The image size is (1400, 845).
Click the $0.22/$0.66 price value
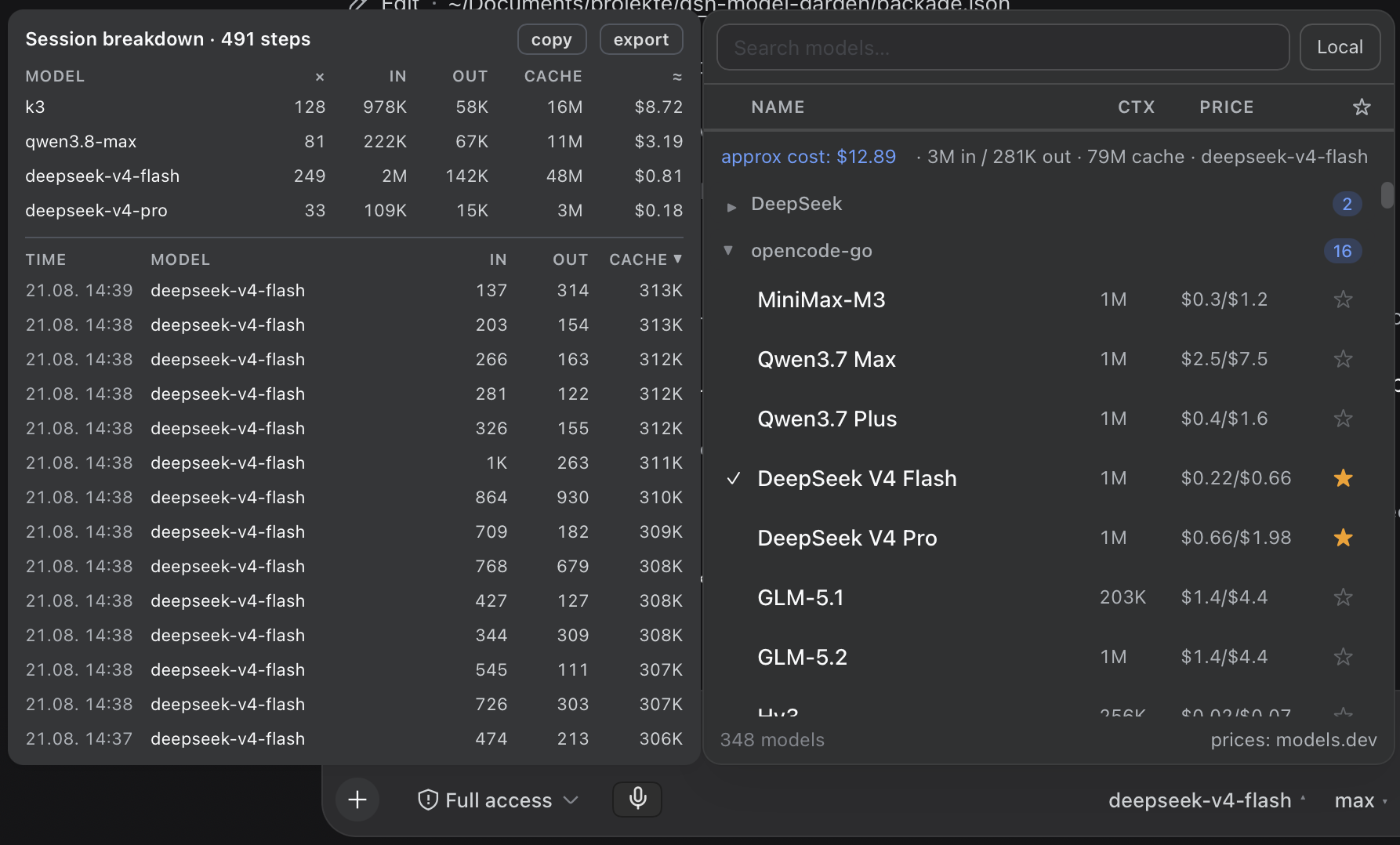1235,478
